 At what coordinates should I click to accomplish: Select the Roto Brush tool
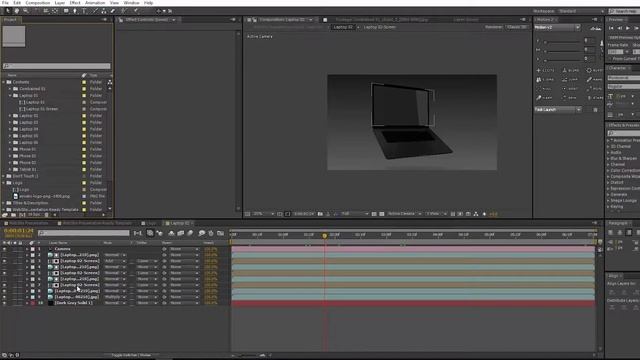tap(124, 11)
